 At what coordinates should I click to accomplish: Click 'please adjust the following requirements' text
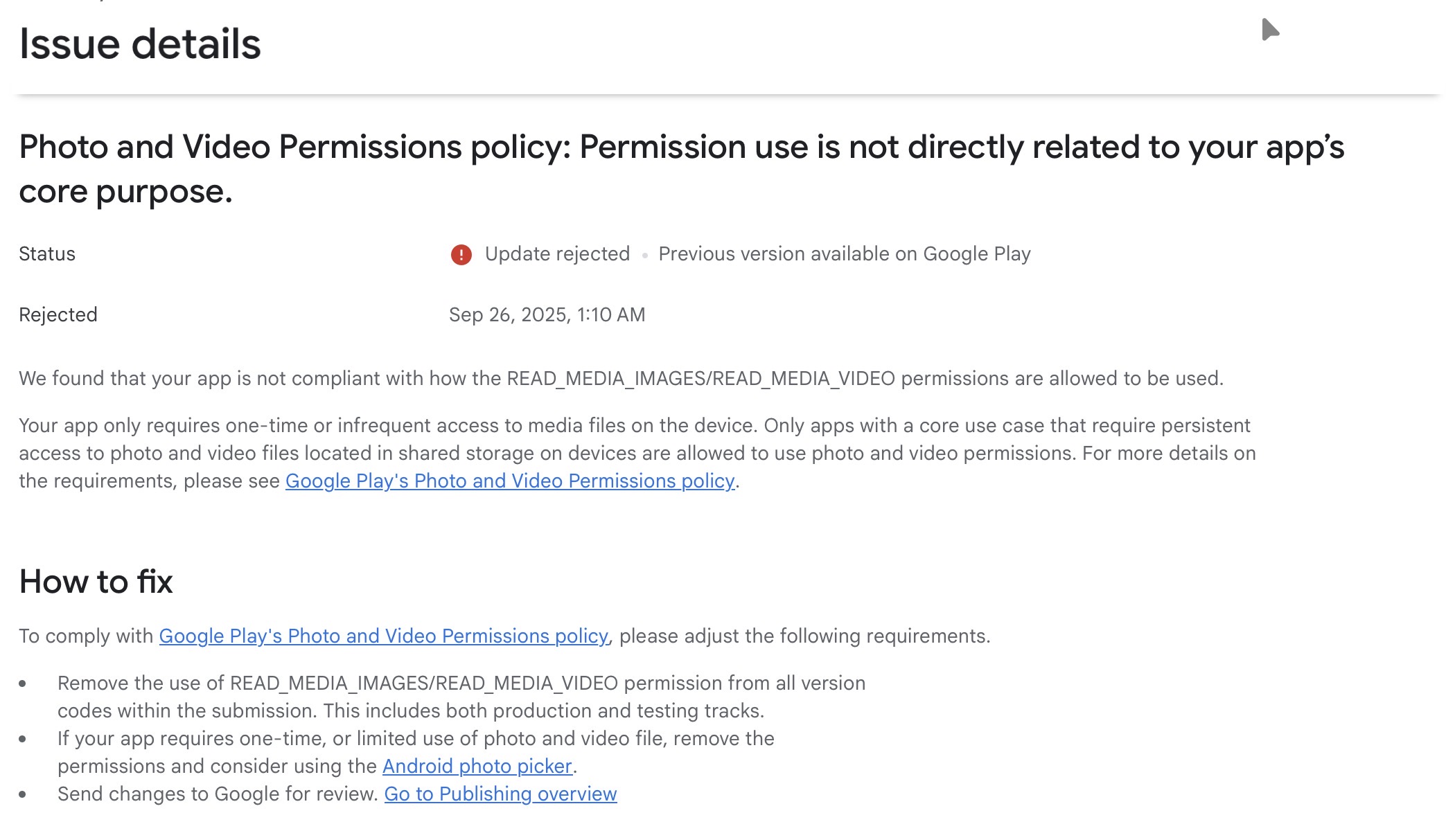coord(804,636)
